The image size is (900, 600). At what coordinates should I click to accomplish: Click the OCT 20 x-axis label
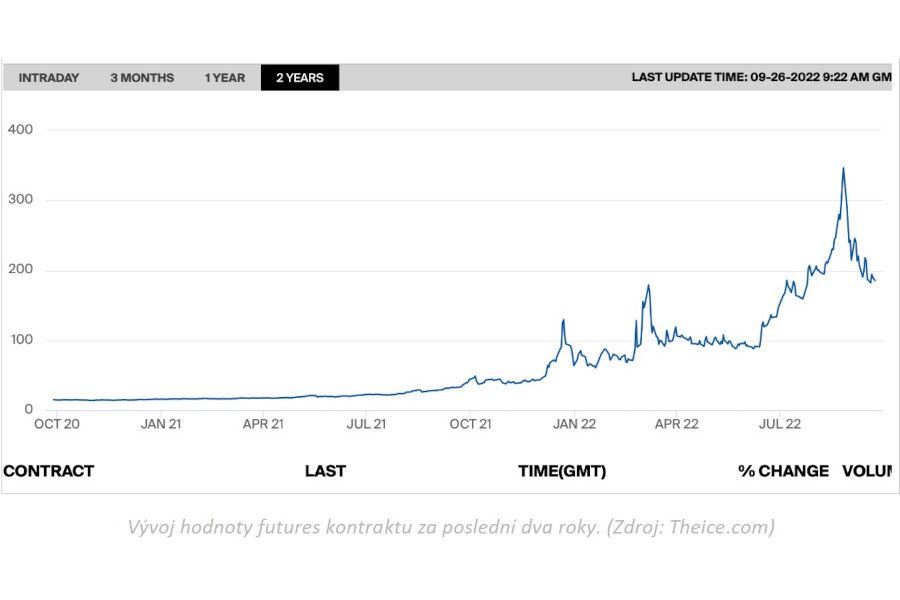pos(58,424)
